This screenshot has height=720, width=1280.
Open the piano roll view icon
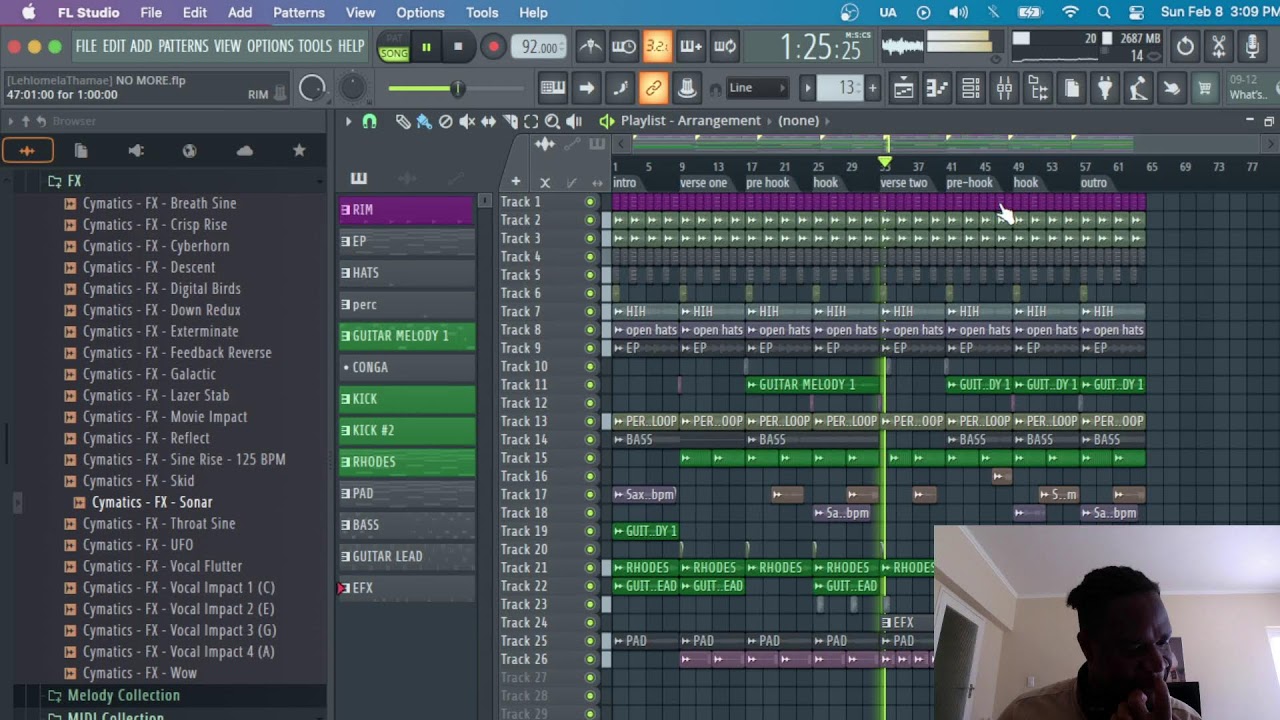(x=937, y=88)
